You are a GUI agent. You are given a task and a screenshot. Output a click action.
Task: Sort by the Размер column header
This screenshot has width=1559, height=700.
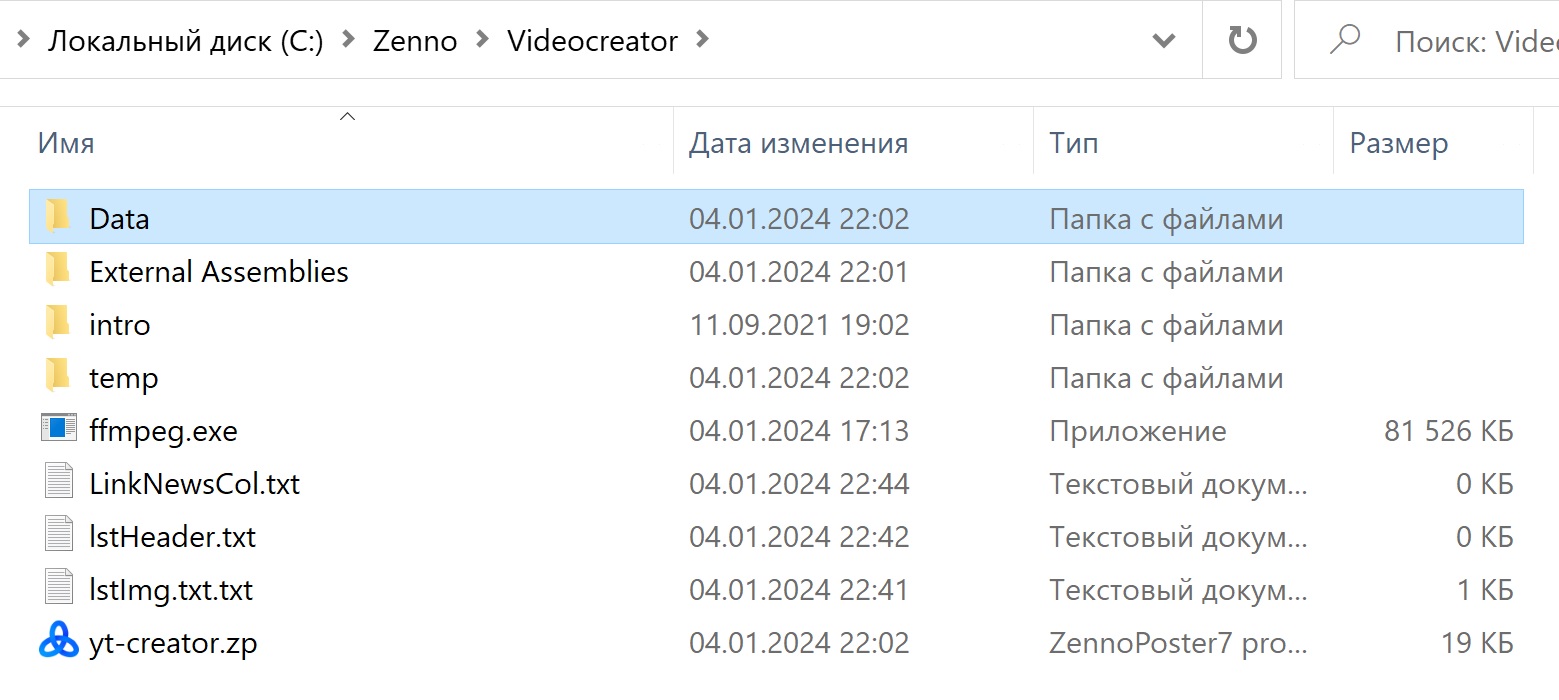(1398, 143)
